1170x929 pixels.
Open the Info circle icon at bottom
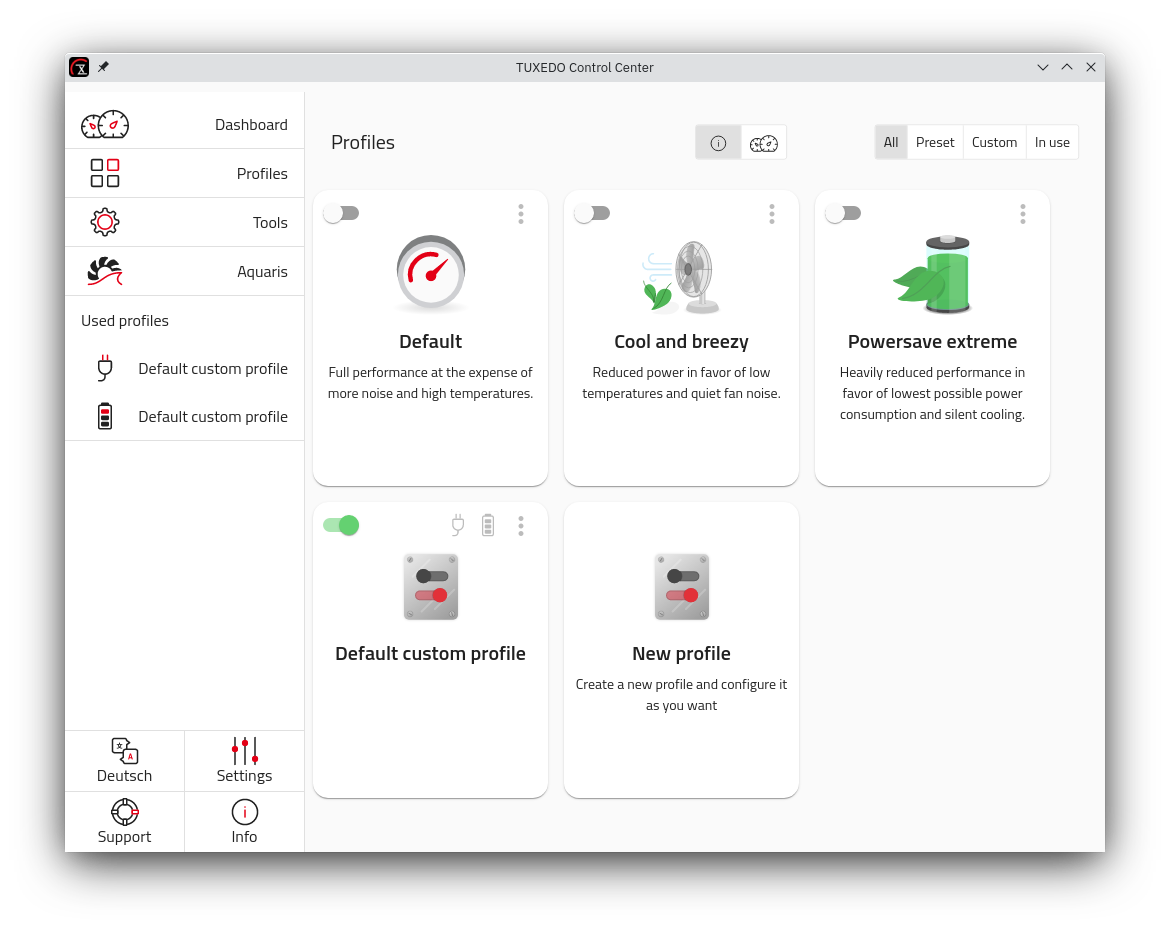point(245,812)
